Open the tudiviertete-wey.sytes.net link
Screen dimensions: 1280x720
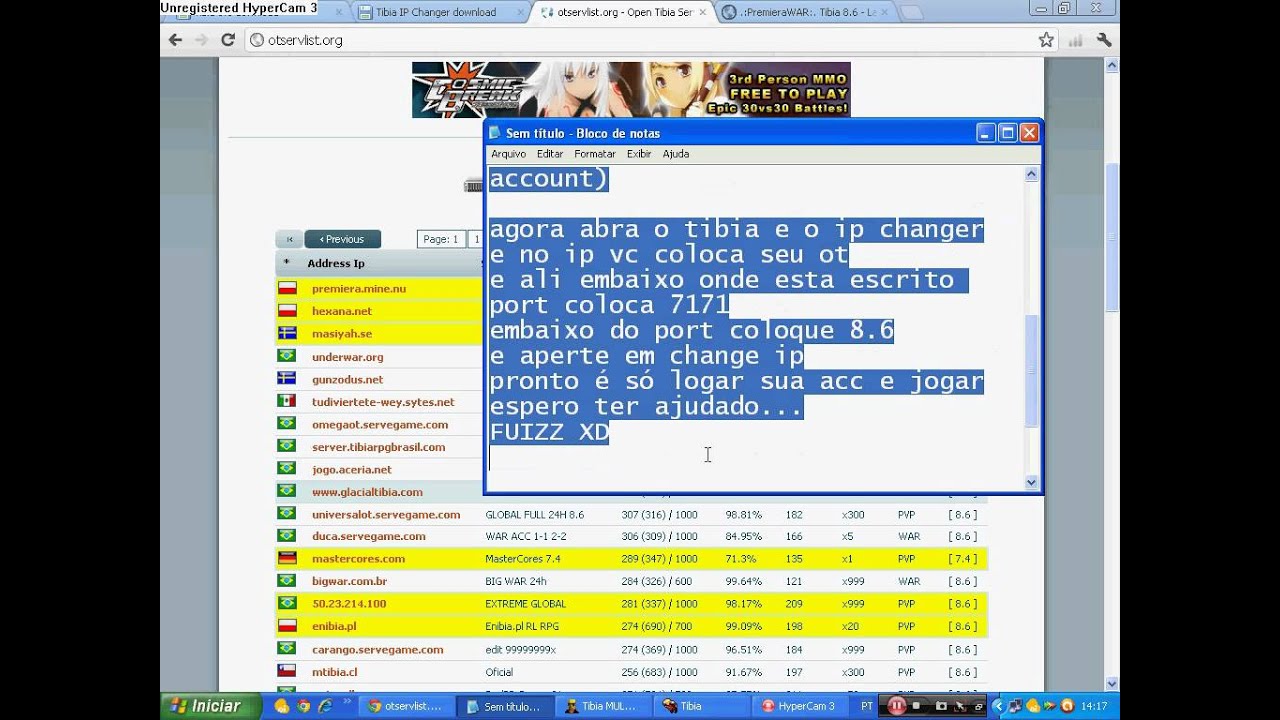pos(383,402)
